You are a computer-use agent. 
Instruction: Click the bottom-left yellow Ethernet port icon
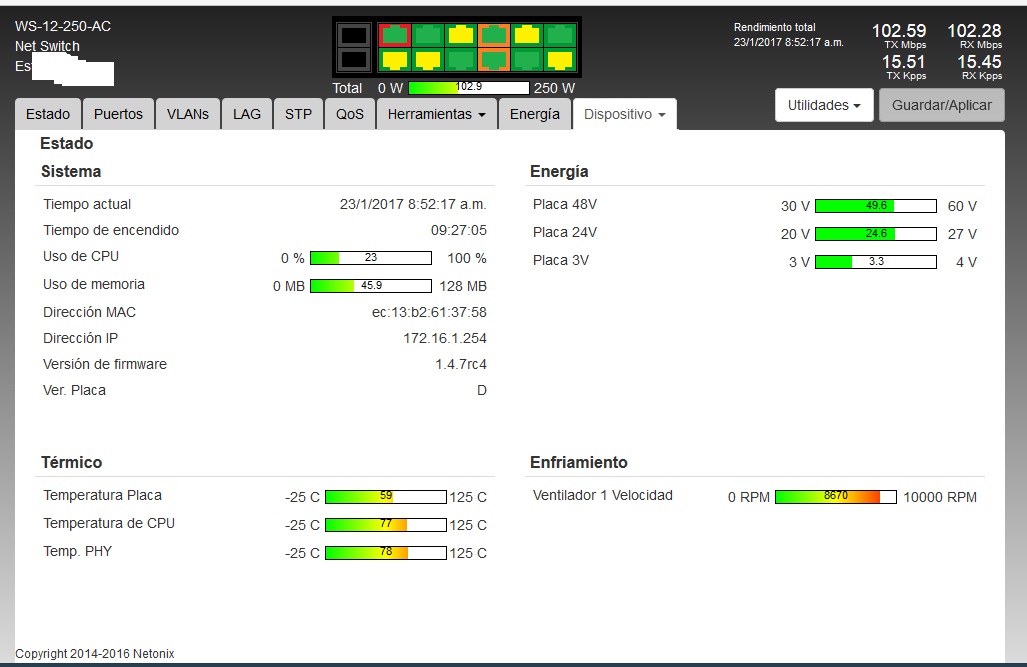[395, 60]
